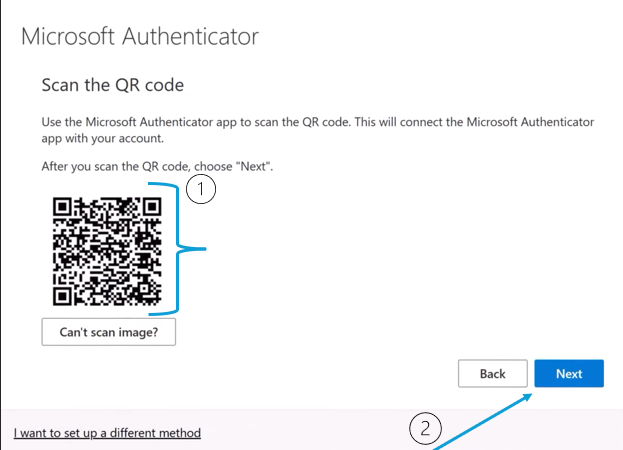This screenshot has width=623, height=450.
Task: Click the circled number 2 annotation
Action: click(x=426, y=429)
